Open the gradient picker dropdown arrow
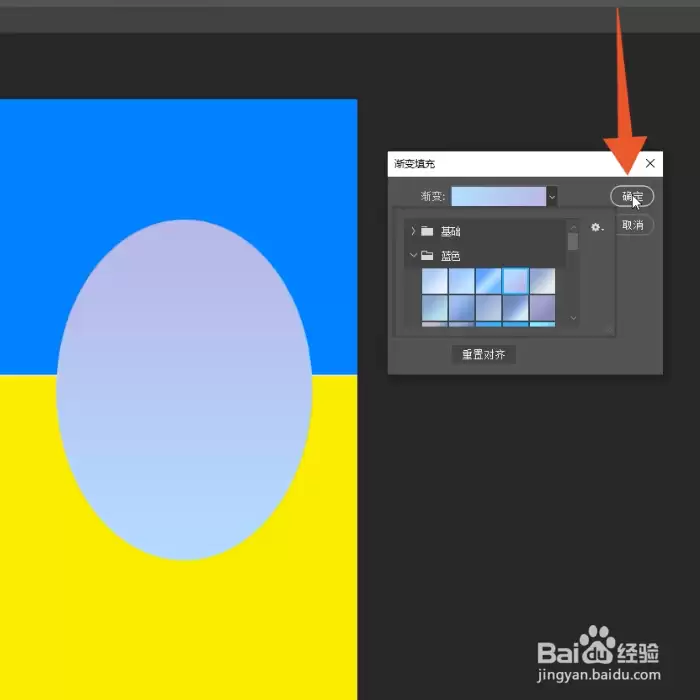 click(552, 196)
